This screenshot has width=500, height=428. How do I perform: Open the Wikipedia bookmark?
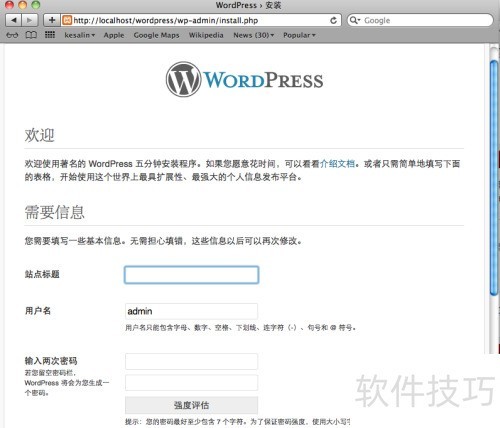tap(206, 35)
